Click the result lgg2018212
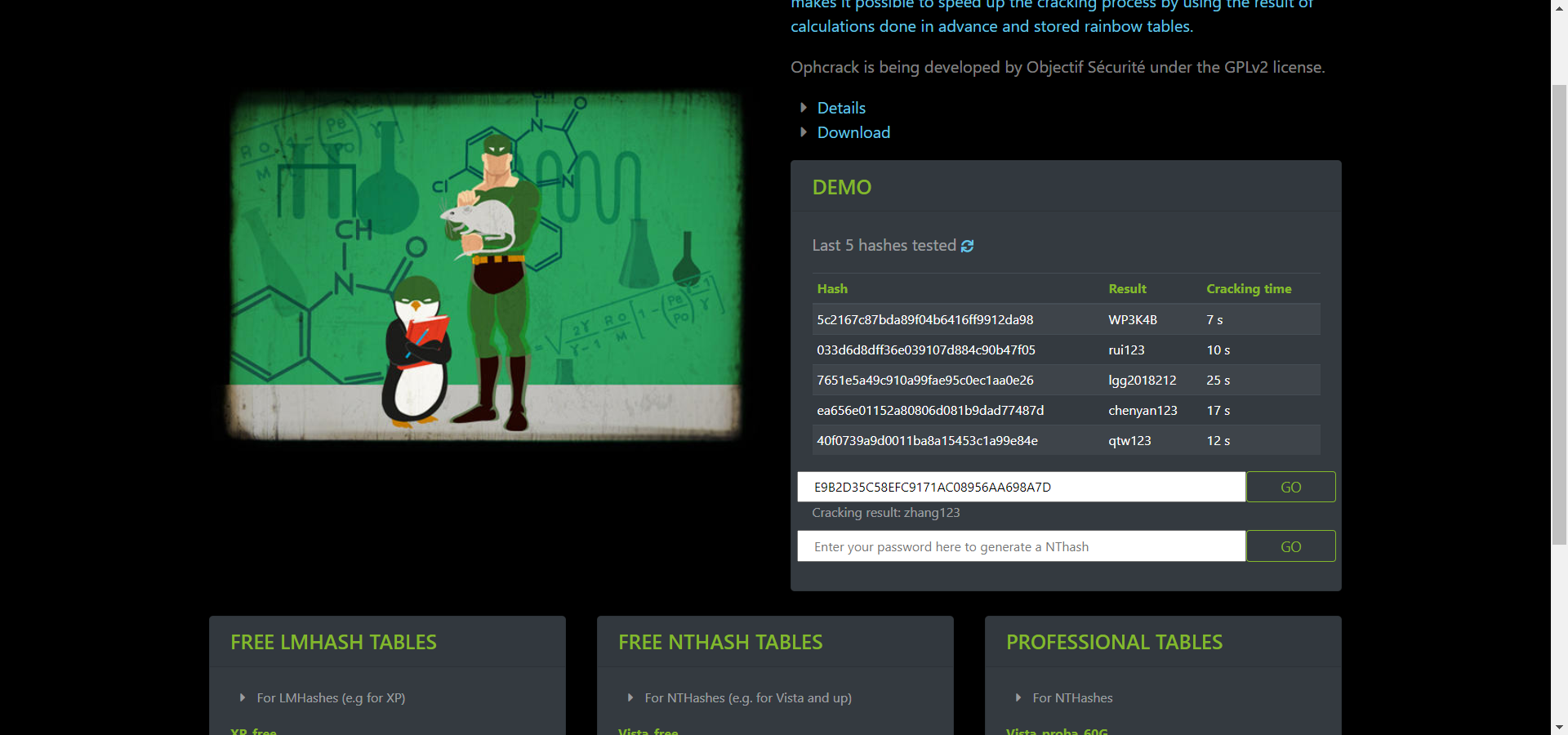Screen dimensions: 1568x735 (1143, 380)
